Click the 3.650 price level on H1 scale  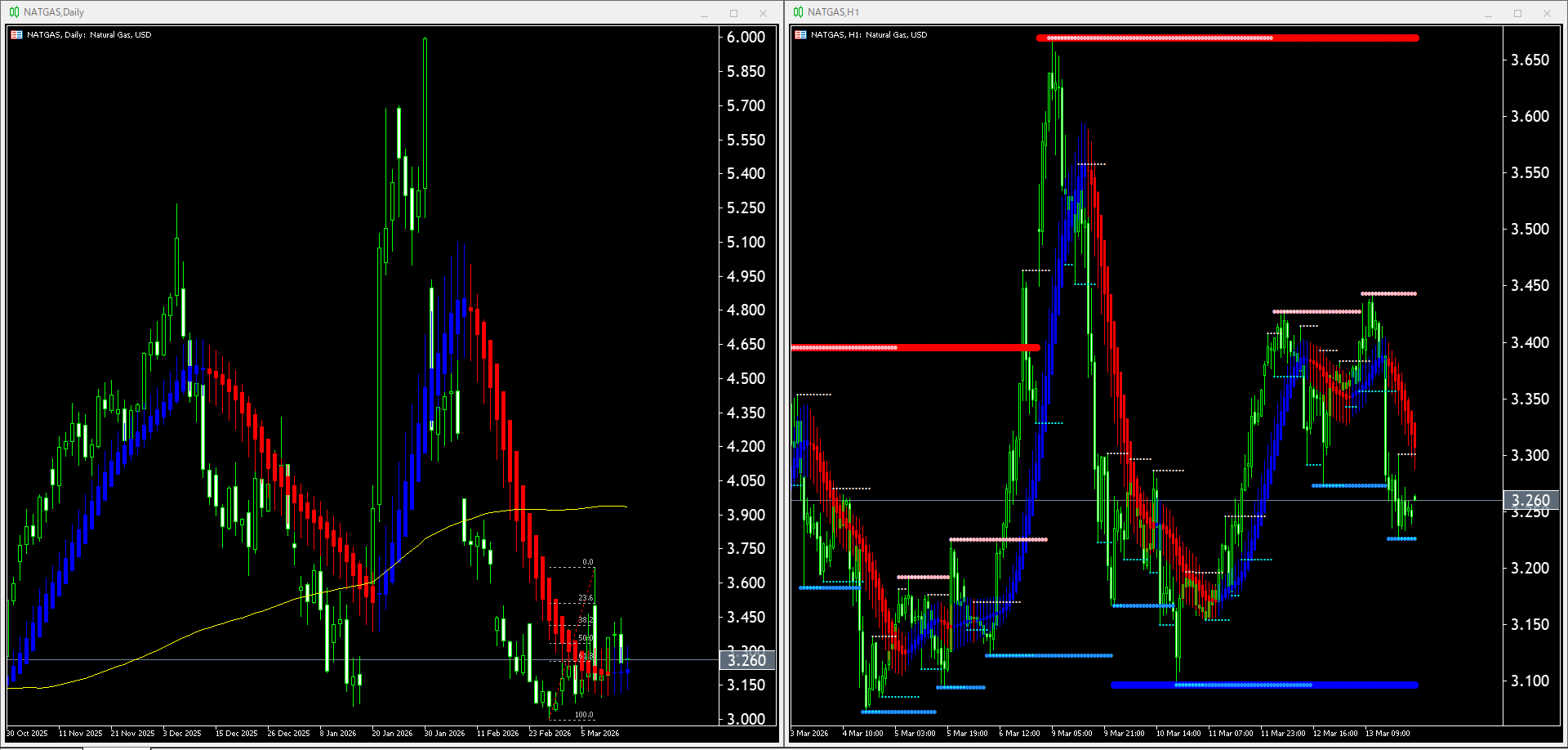pos(1530,60)
